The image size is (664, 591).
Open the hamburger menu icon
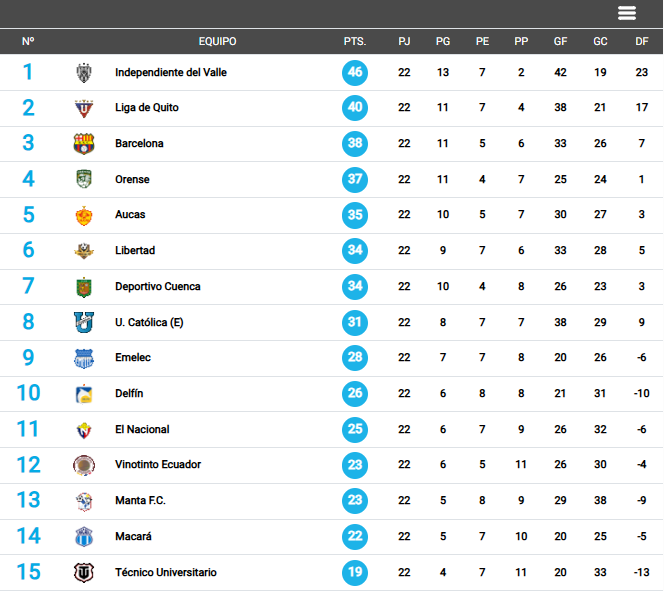click(x=627, y=13)
